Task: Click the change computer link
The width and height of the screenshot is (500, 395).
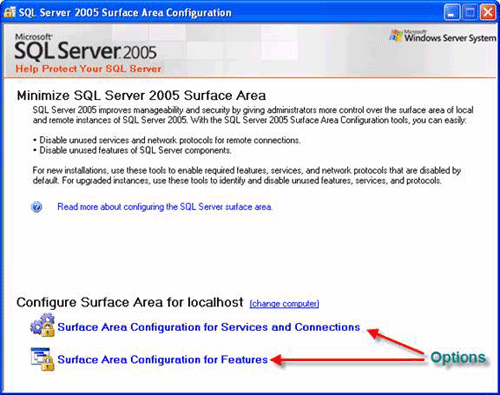Action: pyautogui.click(x=284, y=304)
